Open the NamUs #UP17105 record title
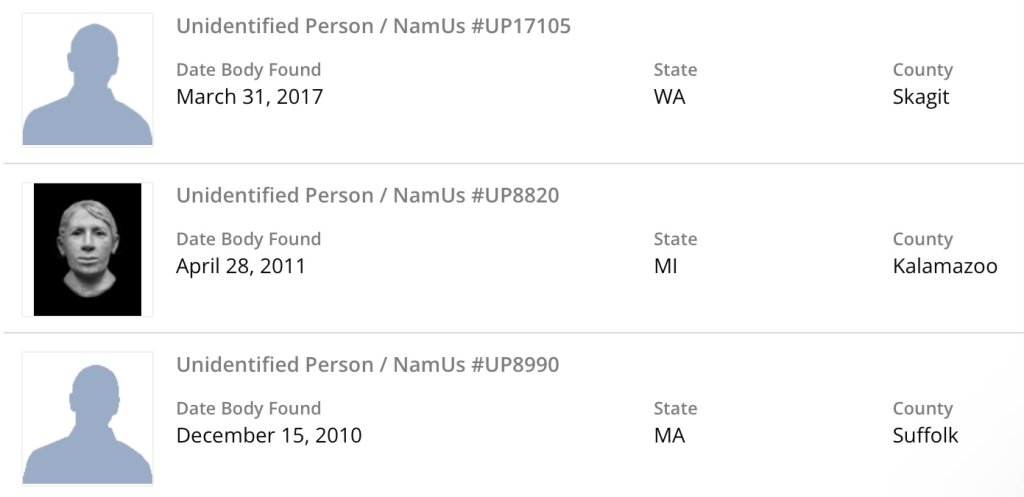 (373, 27)
